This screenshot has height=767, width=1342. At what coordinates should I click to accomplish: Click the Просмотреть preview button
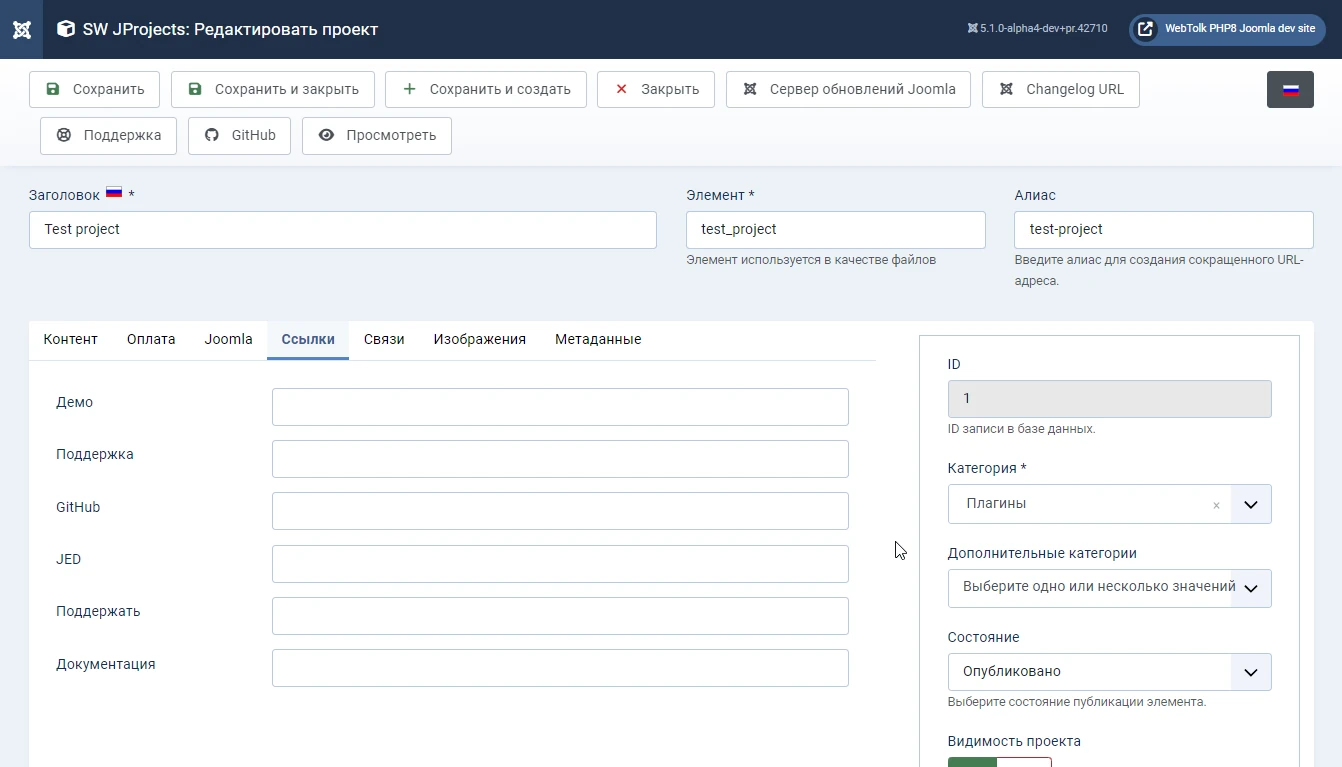tap(376, 136)
